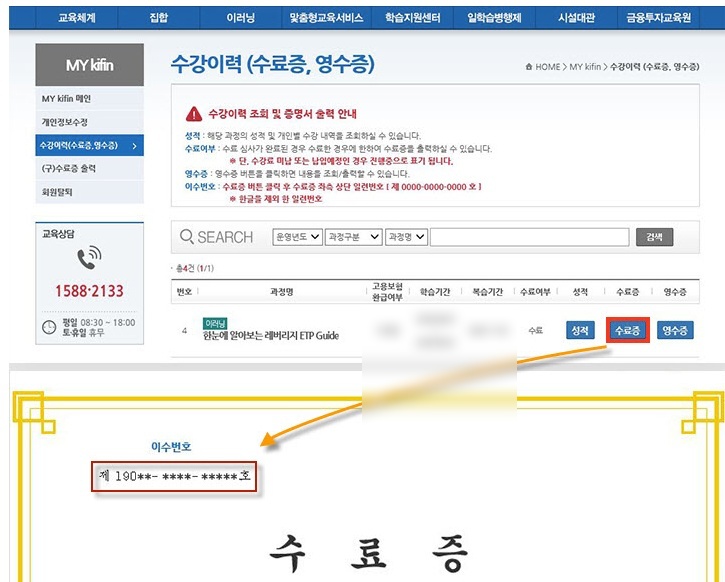Click the red warning triangle icon
This screenshot has width=725, height=582.
pyautogui.click(x=194, y=114)
